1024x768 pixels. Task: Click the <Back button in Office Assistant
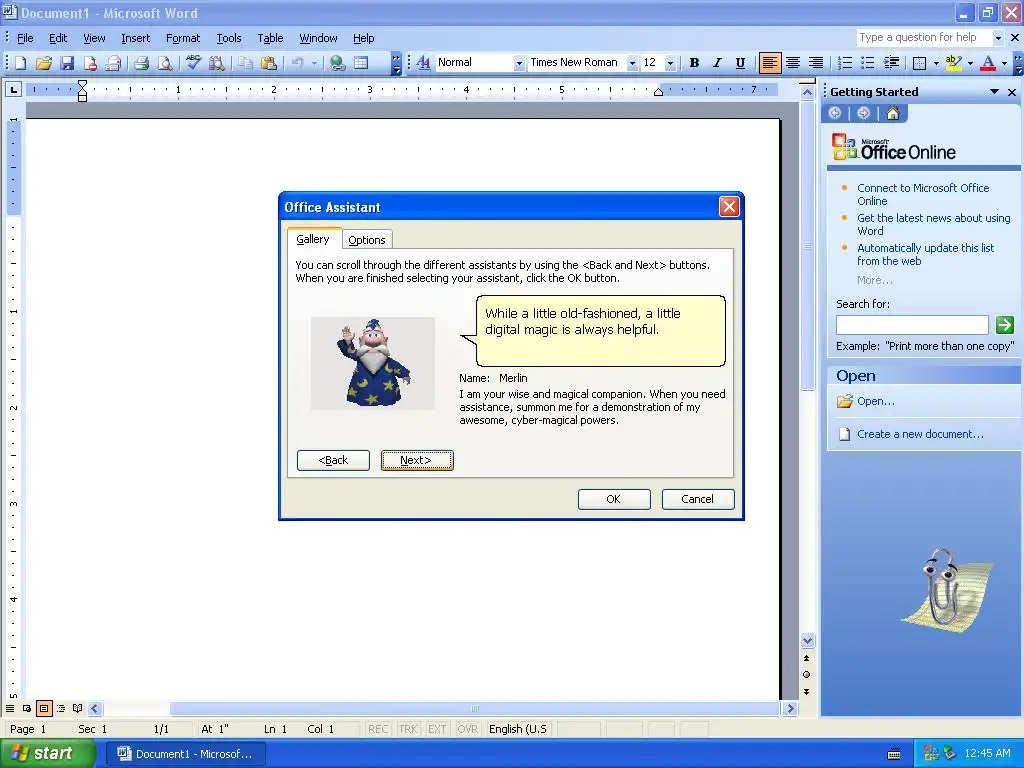click(333, 460)
